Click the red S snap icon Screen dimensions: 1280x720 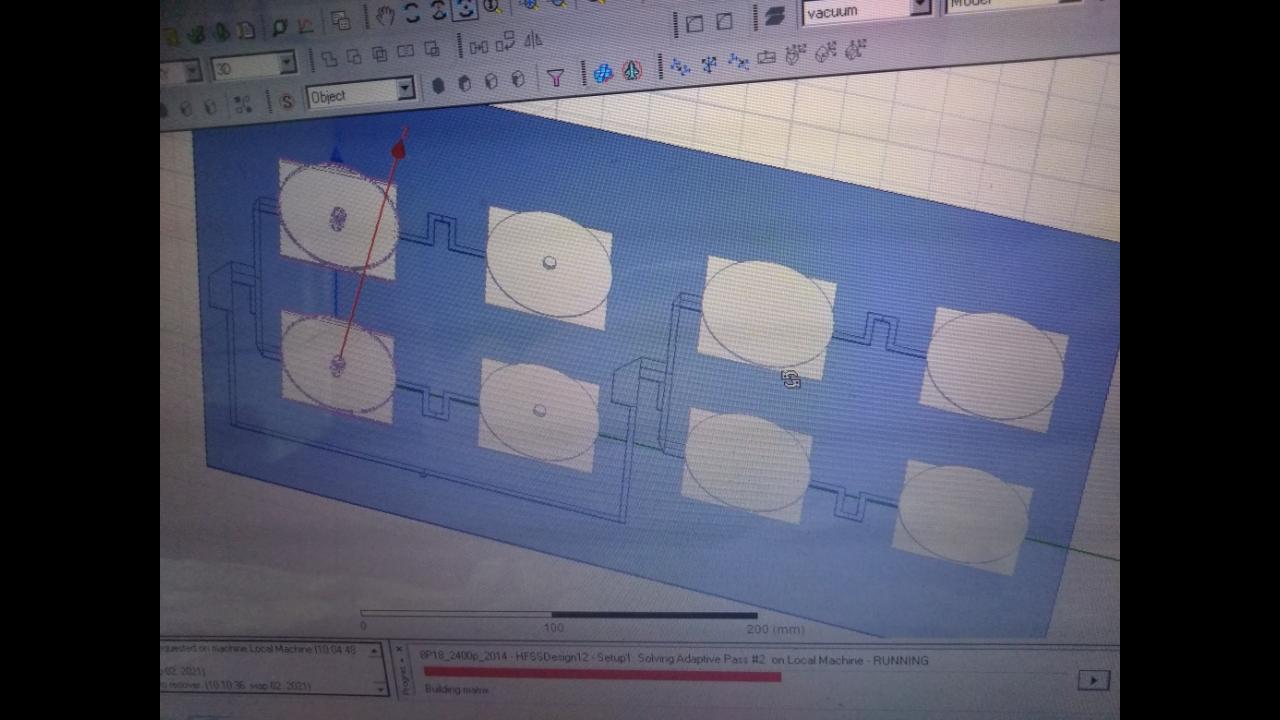pos(287,100)
